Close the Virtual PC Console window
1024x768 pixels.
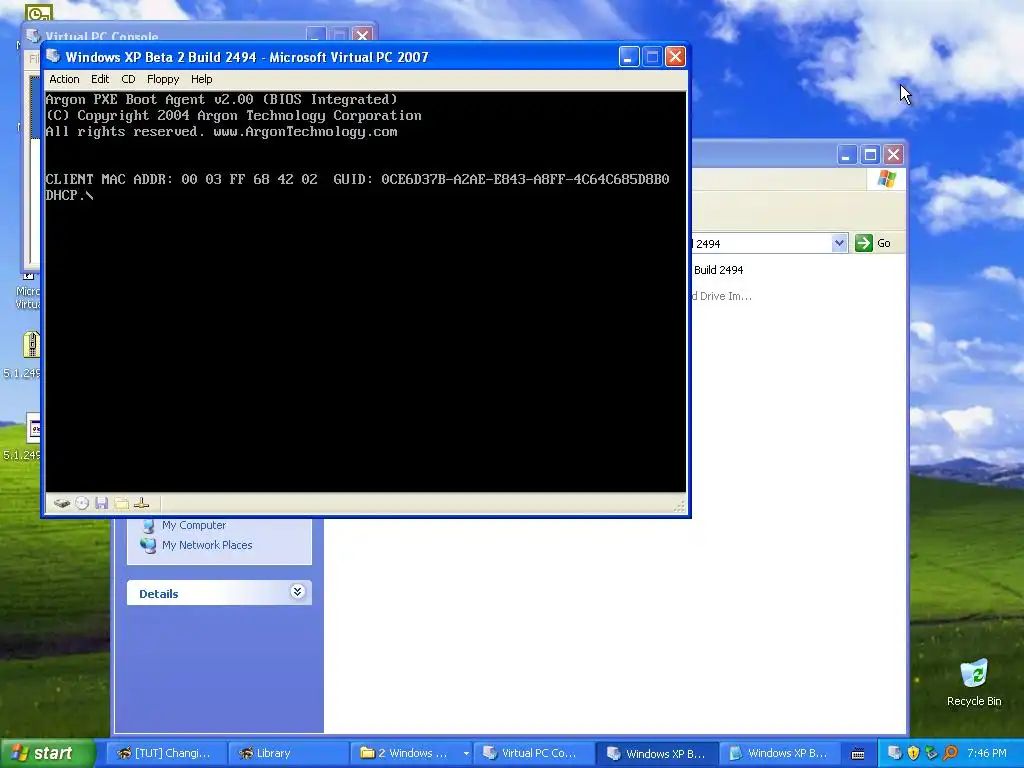(362, 35)
